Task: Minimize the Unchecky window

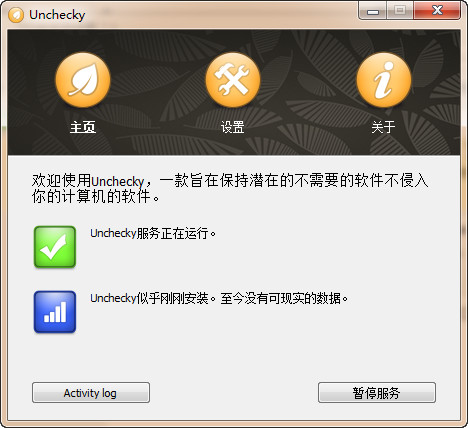Action: click(x=373, y=11)
